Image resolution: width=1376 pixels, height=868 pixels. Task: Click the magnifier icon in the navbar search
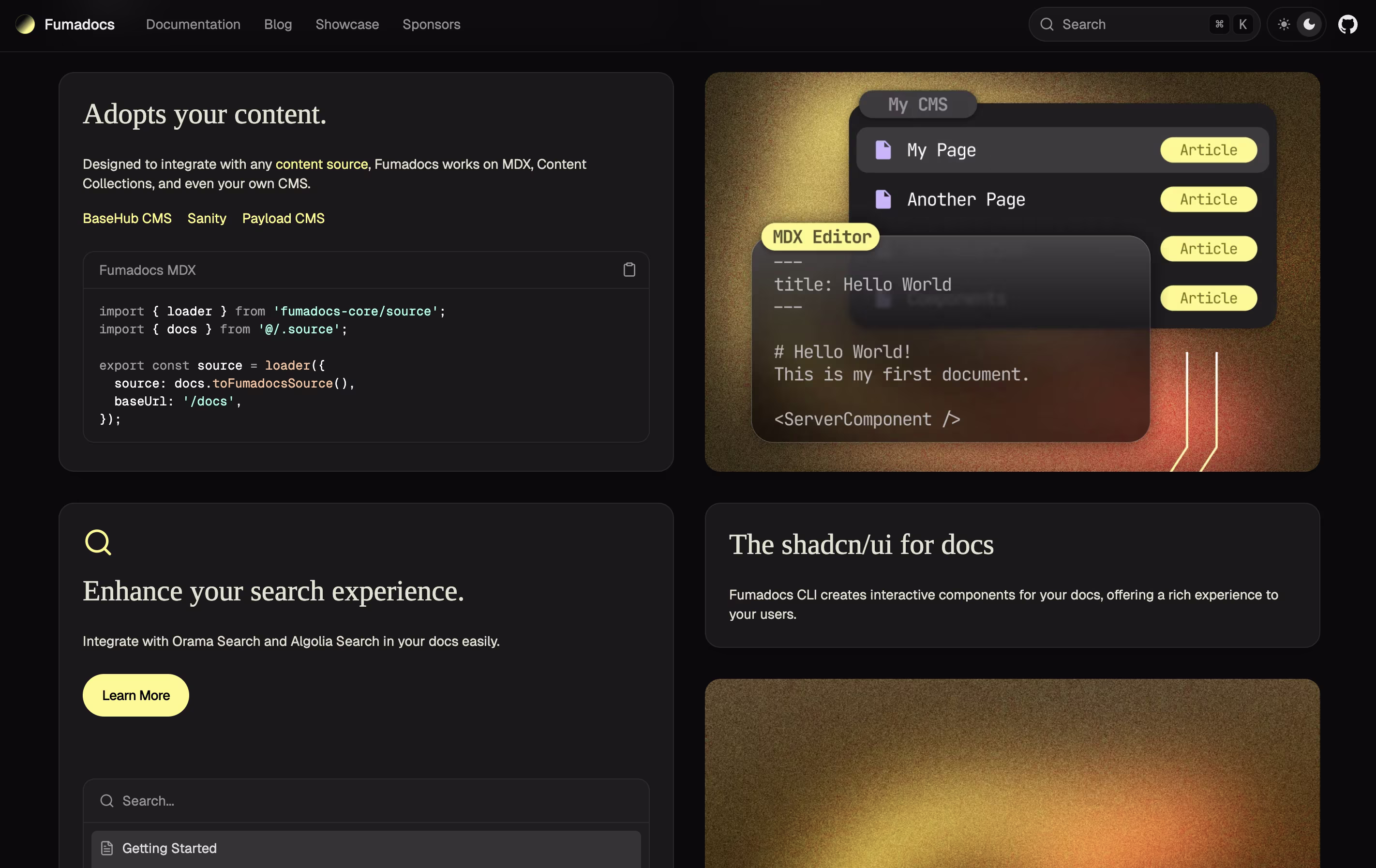pyautogui.click(x=1047, y=24)
